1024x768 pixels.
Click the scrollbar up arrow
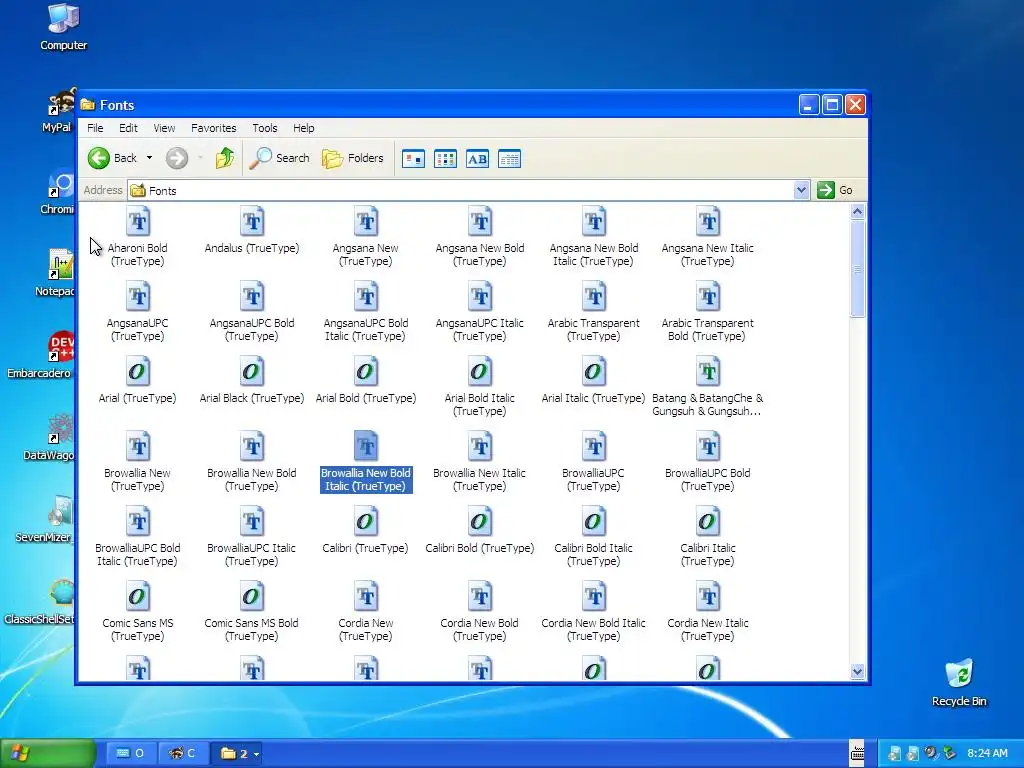click(857, 211)
